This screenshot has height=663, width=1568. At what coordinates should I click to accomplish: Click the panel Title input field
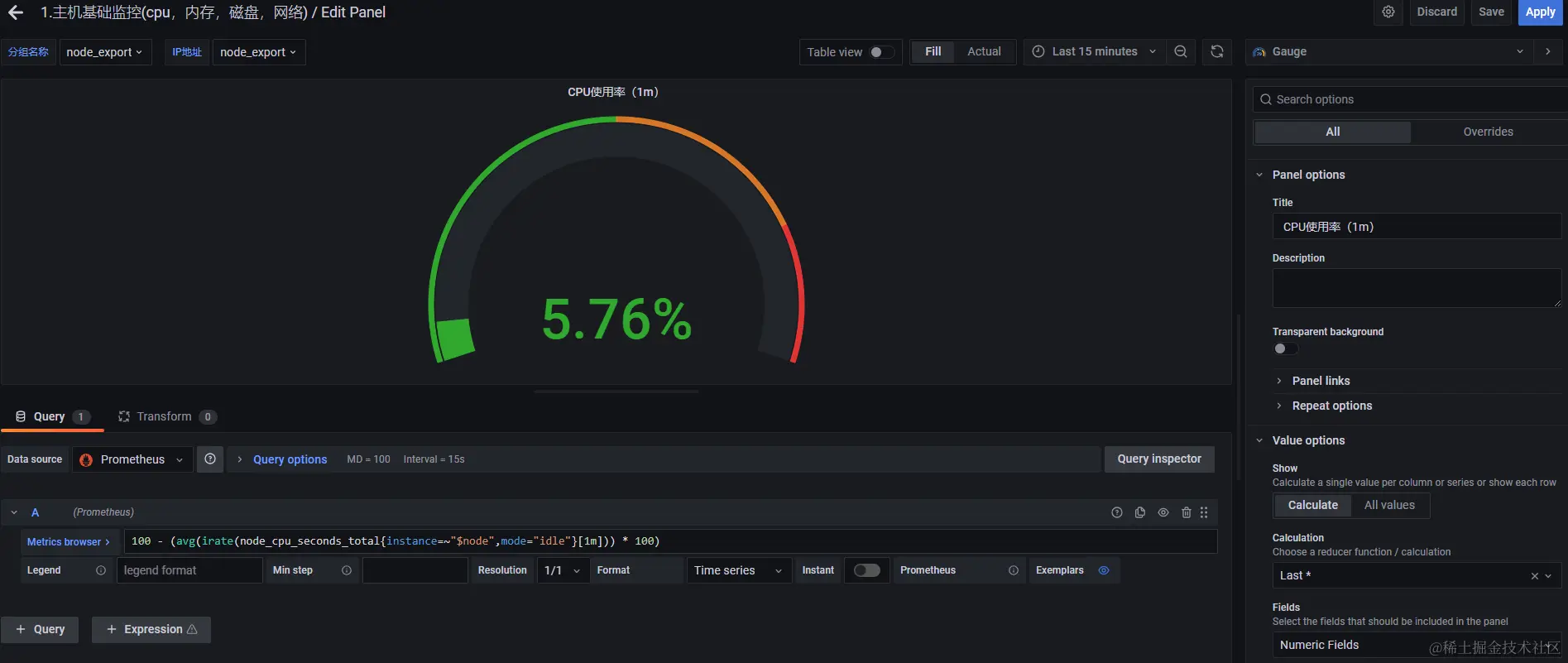pos(1417,227)
